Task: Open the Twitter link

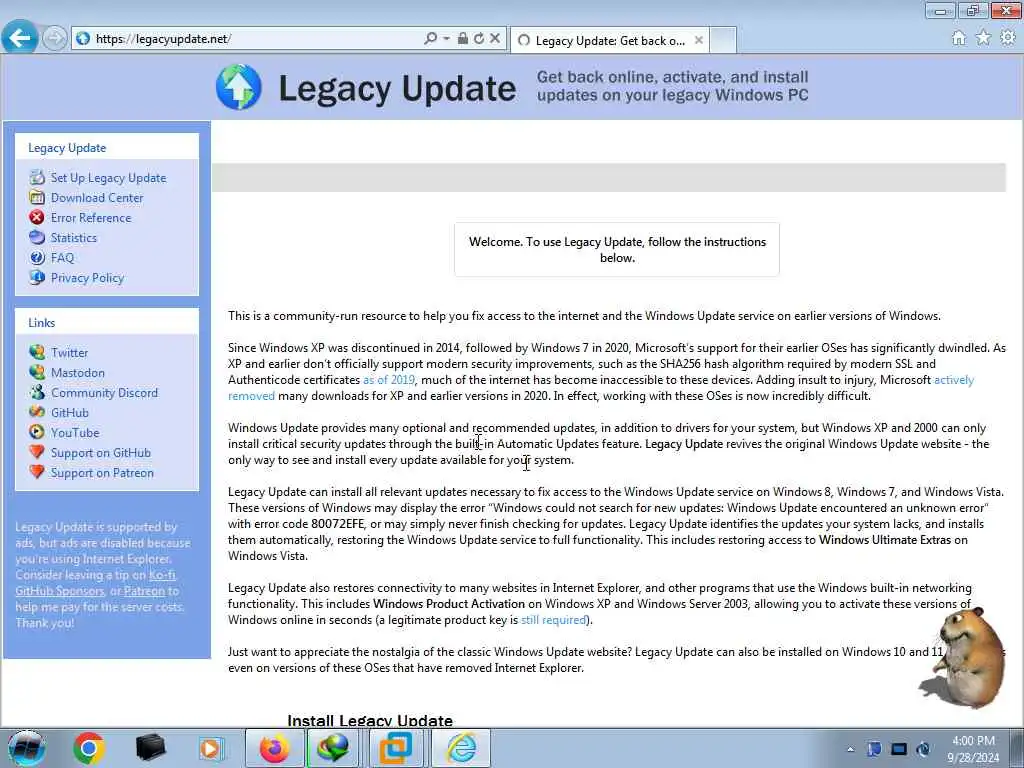Action: [69, 353]
